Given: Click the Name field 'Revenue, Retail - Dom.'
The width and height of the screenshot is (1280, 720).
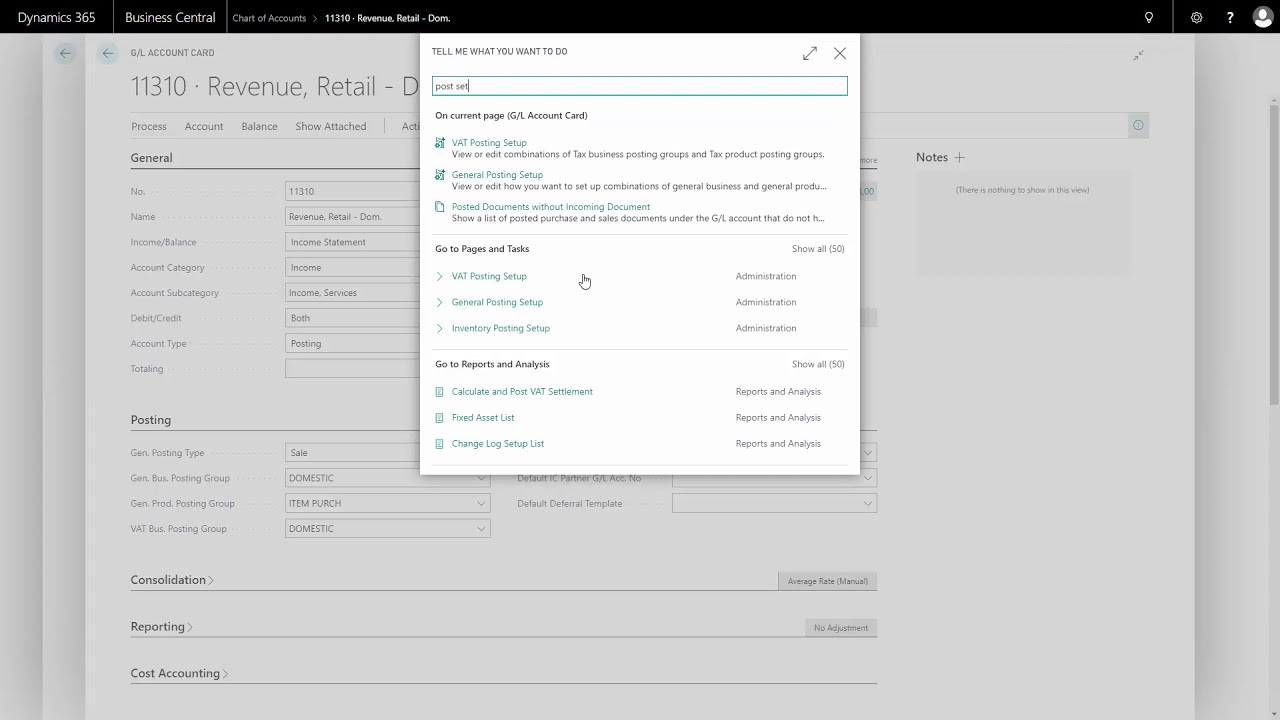Looking at the screenshot, I should 353,217.
